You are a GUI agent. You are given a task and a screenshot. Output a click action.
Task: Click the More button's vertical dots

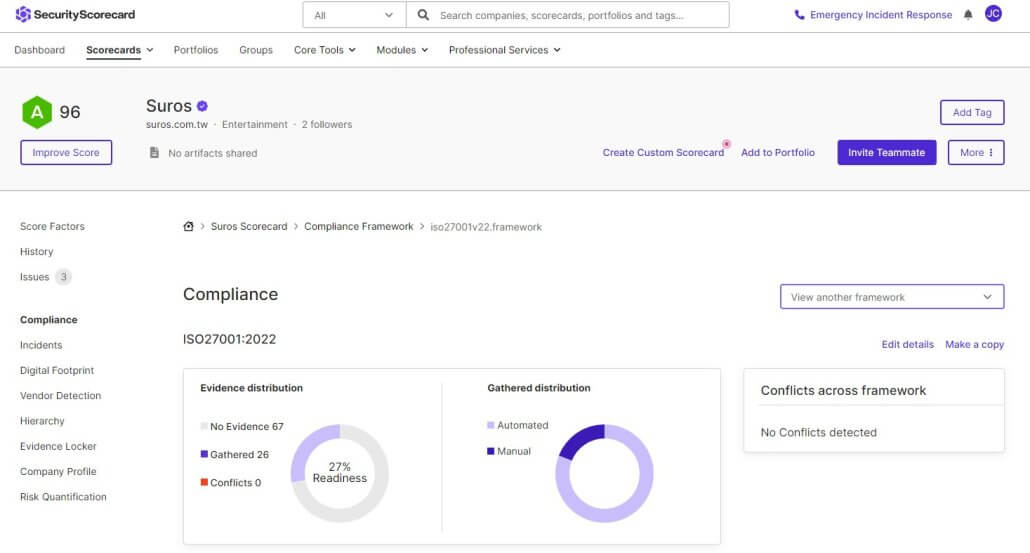tap(991, 152)
